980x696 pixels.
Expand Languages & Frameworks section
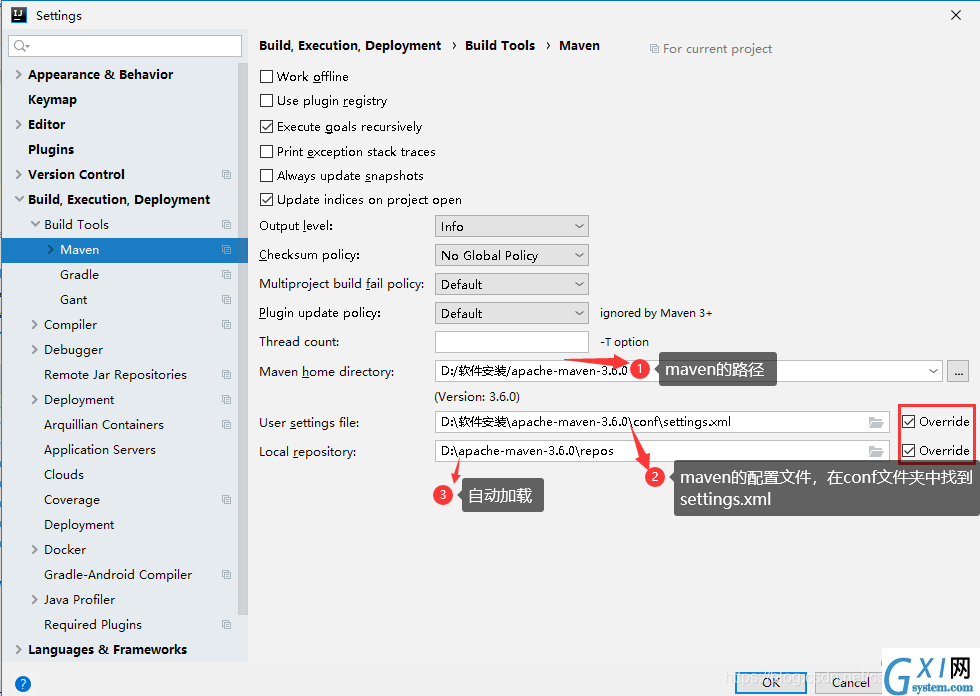[x=19, y=649]
